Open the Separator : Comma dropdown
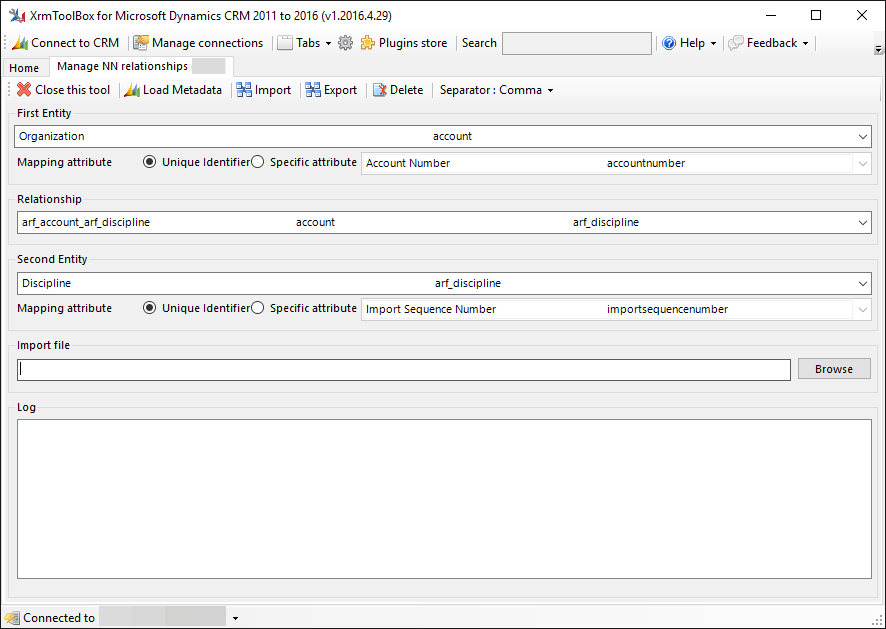 [x=496, y=90]
